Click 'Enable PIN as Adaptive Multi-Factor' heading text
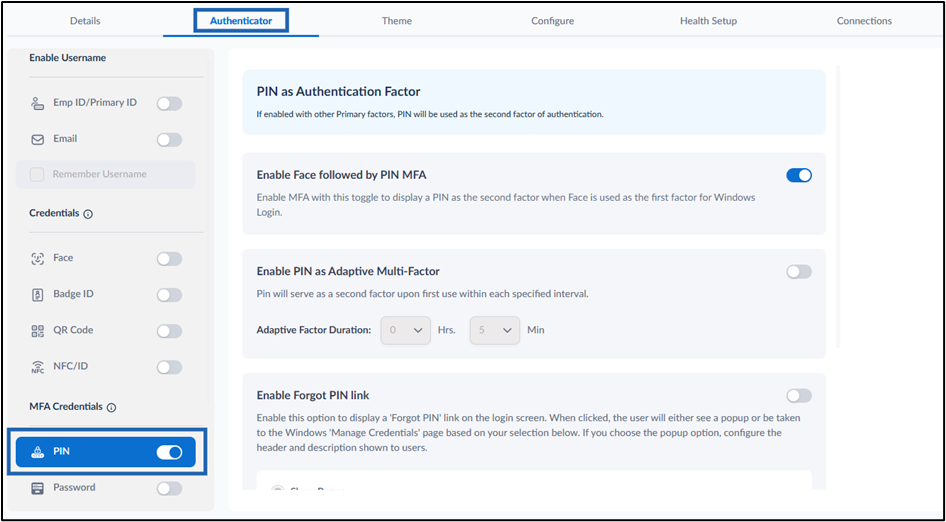Image resolution: width=946 pixels, height=522 pixels. pyautogui.click(x=348, y=272)
